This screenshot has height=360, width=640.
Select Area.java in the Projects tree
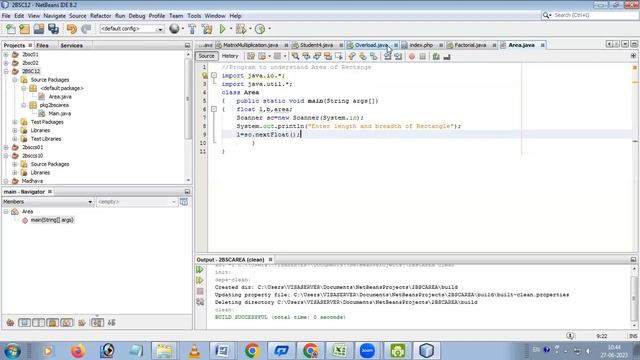click(60, 97)
